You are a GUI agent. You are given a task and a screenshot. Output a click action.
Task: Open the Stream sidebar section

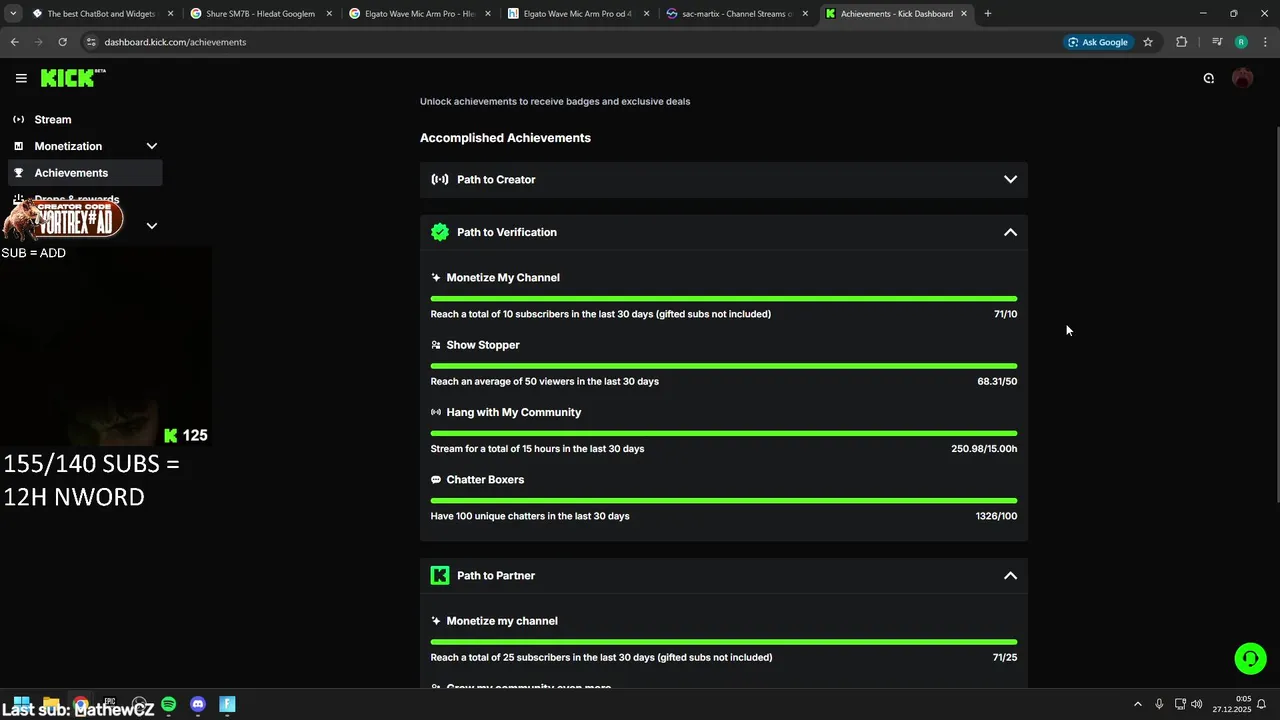click(53, 119)
